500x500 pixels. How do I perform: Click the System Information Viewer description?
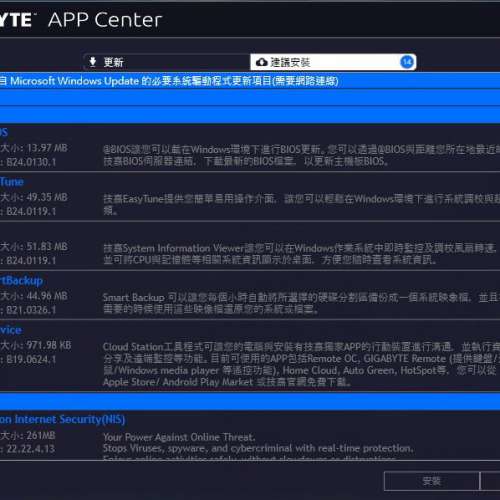(300, 254)
